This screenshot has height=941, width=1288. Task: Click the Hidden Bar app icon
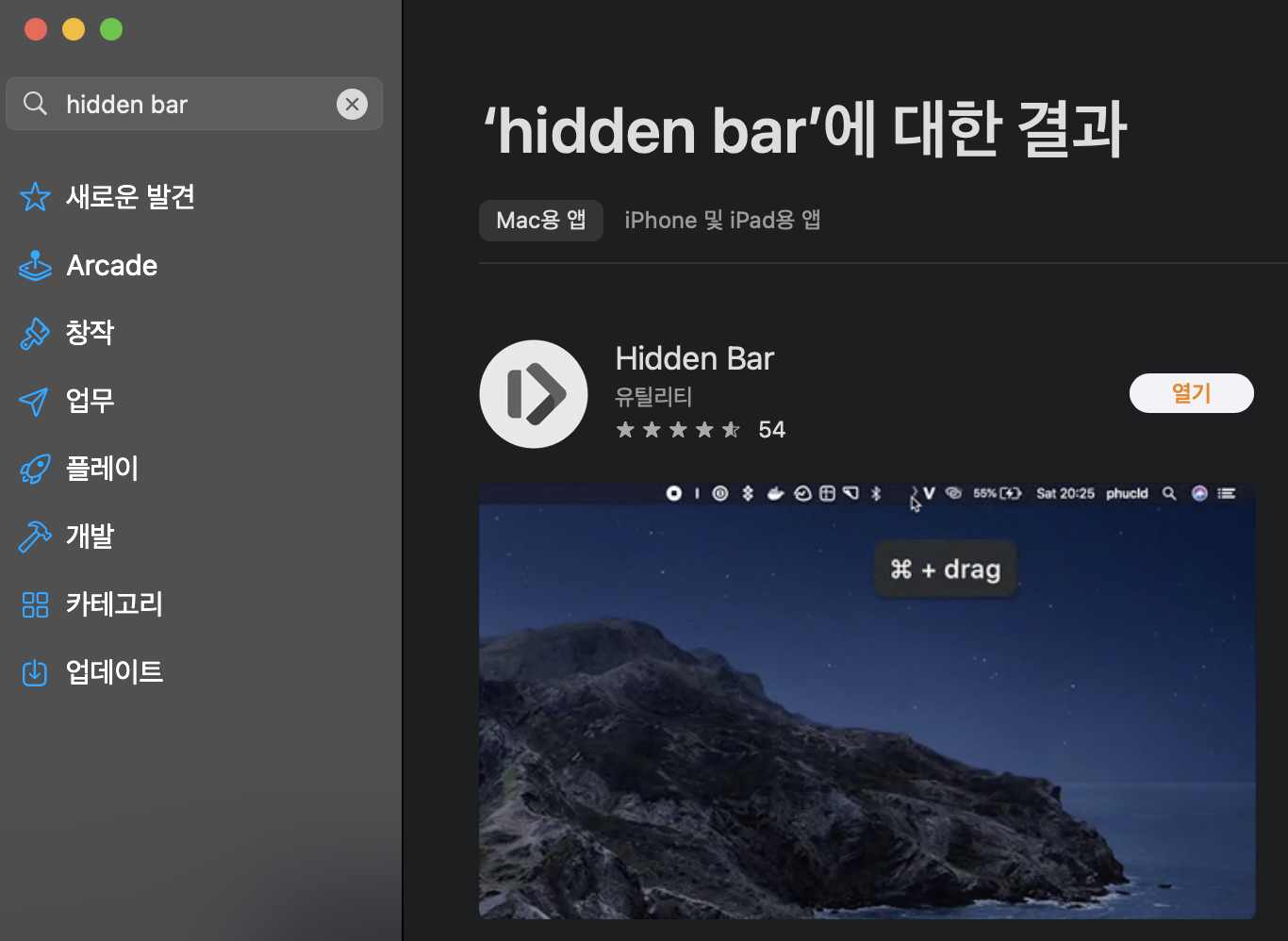[x=534, y=394]
